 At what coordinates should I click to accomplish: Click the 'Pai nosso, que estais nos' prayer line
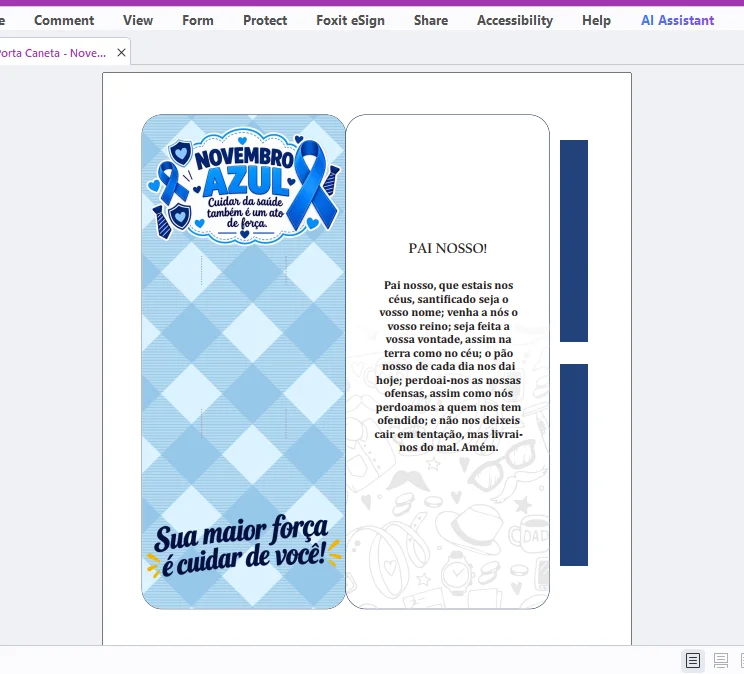click(448, 285)
